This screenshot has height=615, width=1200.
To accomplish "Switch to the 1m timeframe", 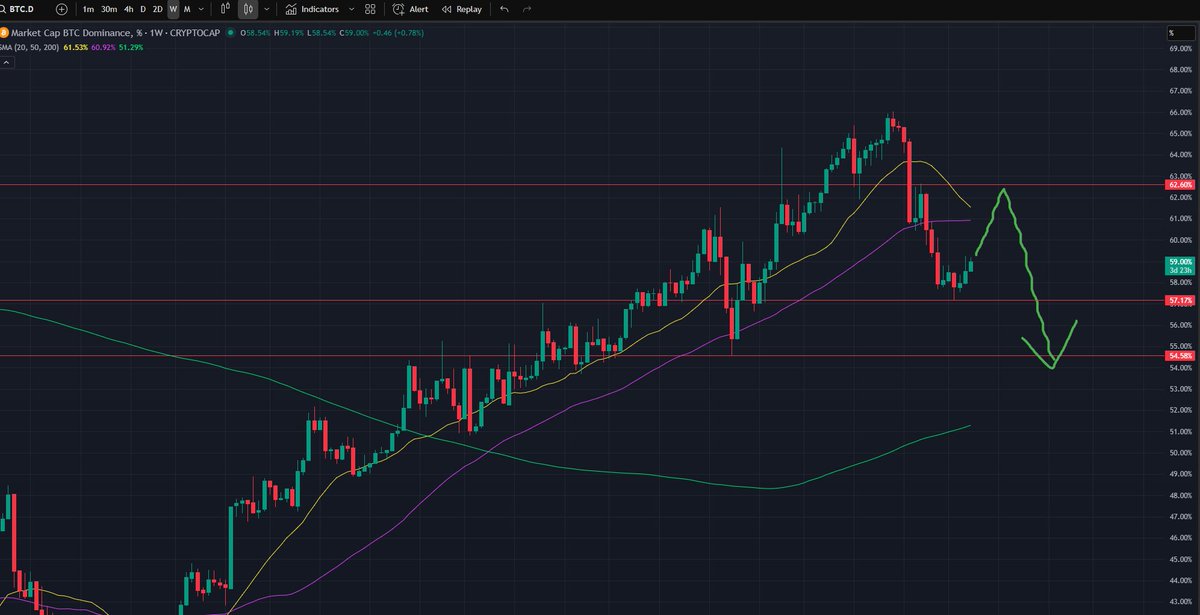I will tap(89, 9).
